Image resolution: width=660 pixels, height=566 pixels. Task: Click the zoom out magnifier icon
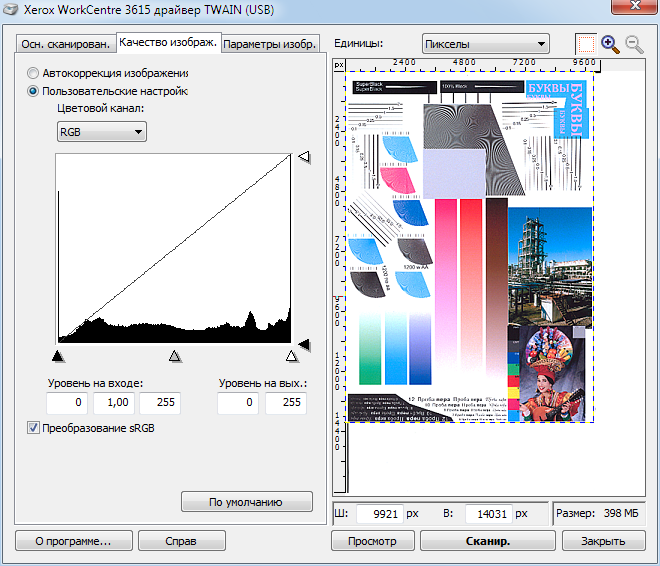point(634,44)
